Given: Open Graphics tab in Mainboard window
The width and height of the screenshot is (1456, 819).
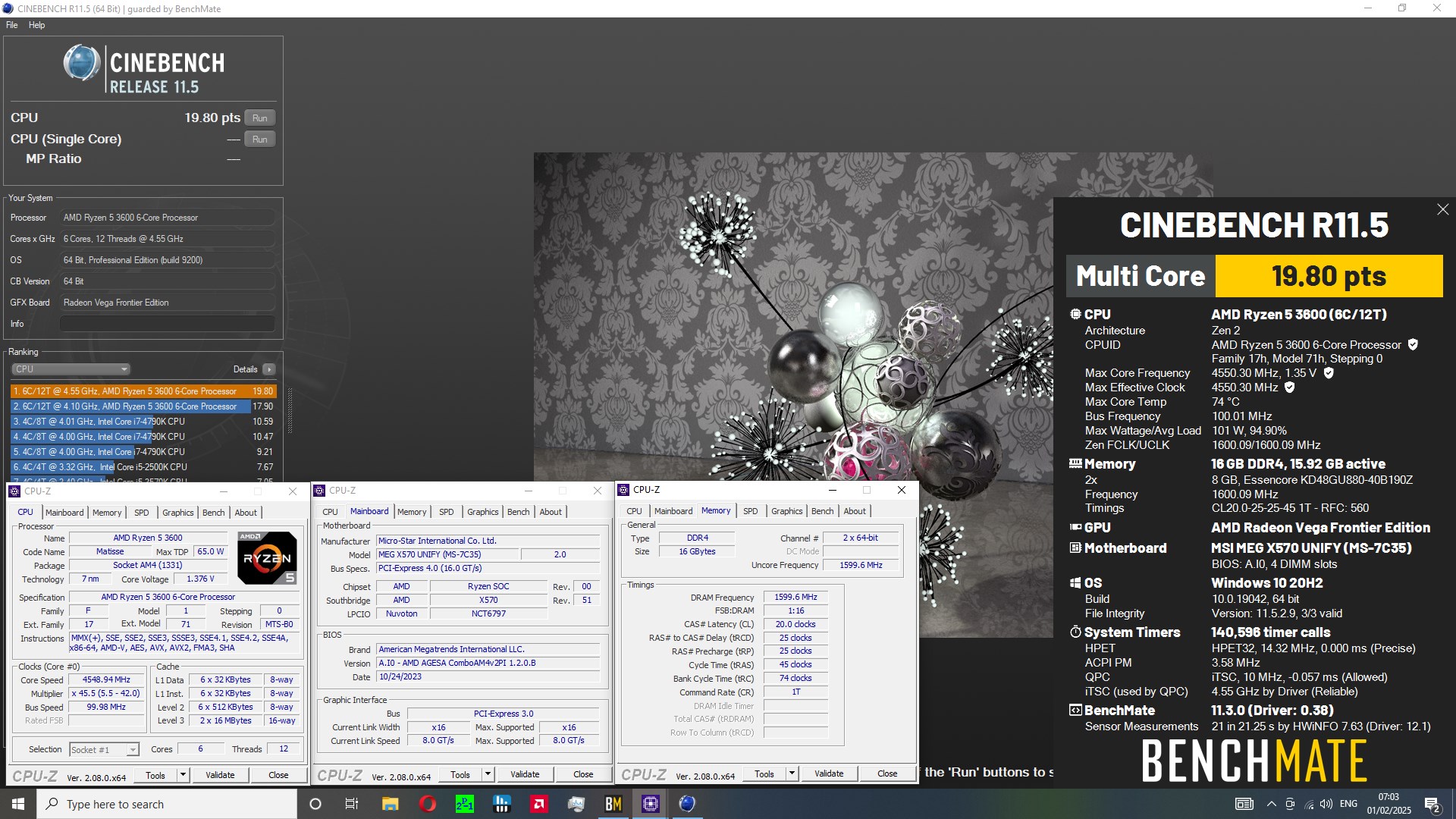Looking at the screenshot, I should click(x=483, y=512).
